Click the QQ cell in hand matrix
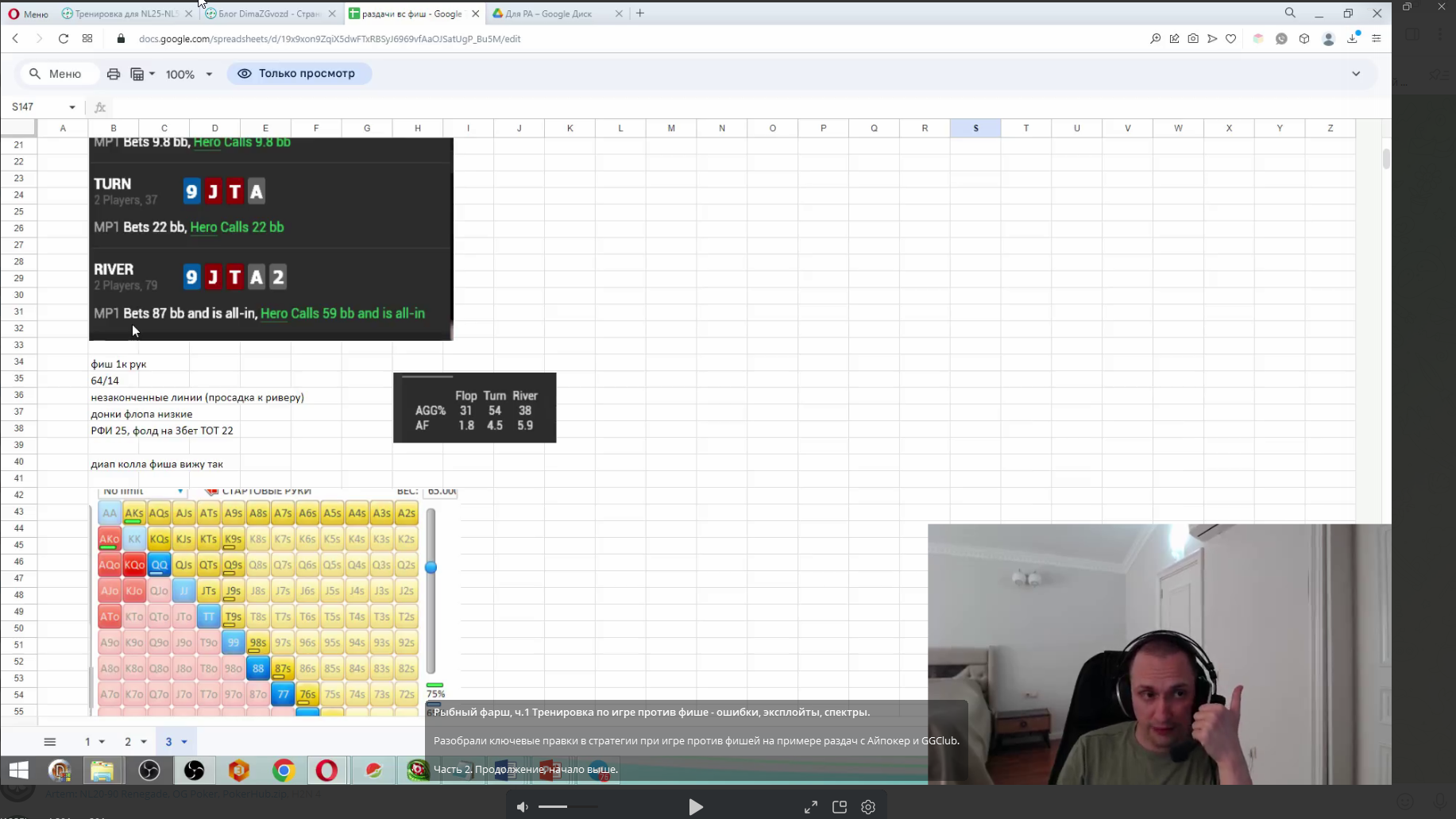Viewport: 1456px width, 819px height. 159,565
